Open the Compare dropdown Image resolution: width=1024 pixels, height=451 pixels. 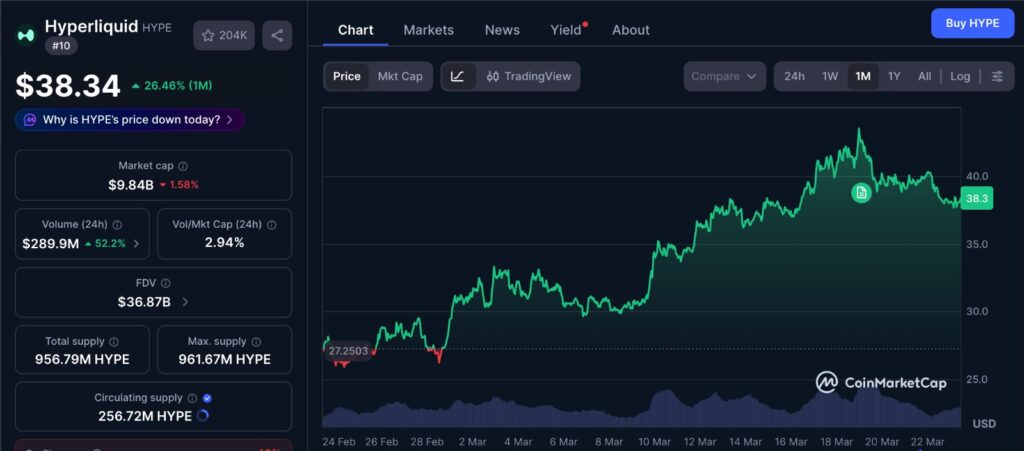coord(724,76)
